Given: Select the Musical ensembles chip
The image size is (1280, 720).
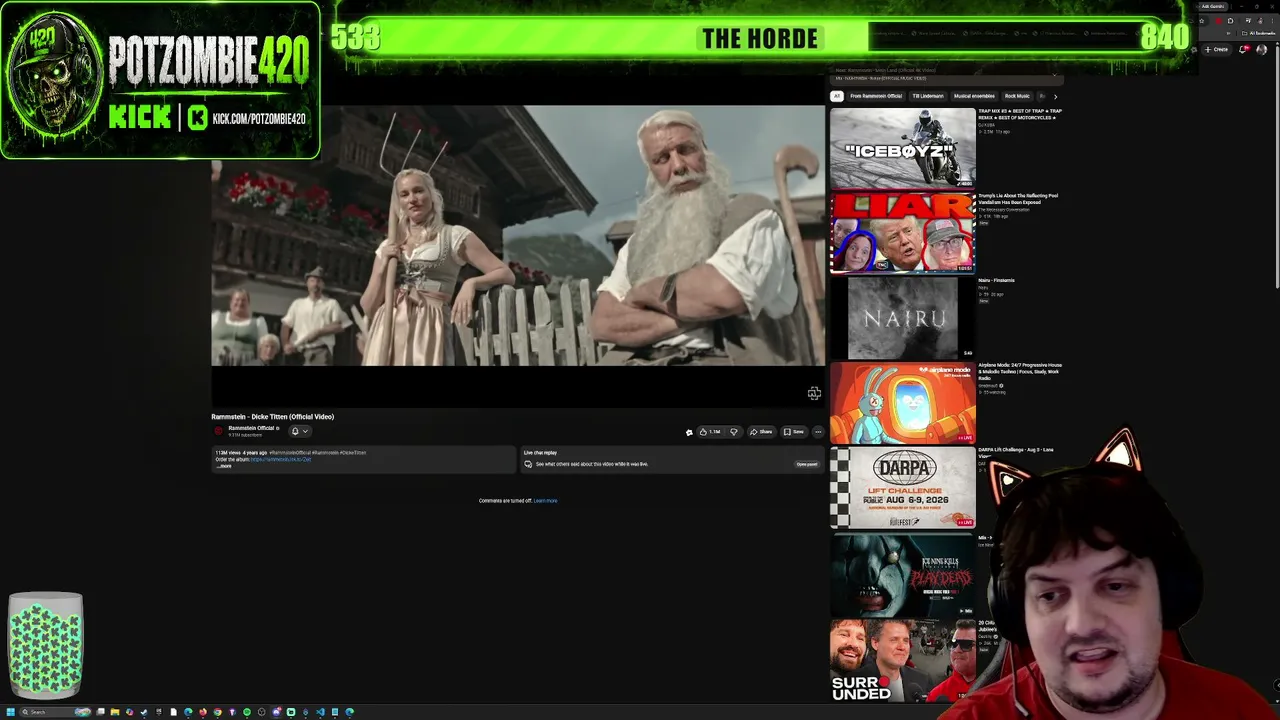Looking at the screenshot, I should tap(974, 96).
